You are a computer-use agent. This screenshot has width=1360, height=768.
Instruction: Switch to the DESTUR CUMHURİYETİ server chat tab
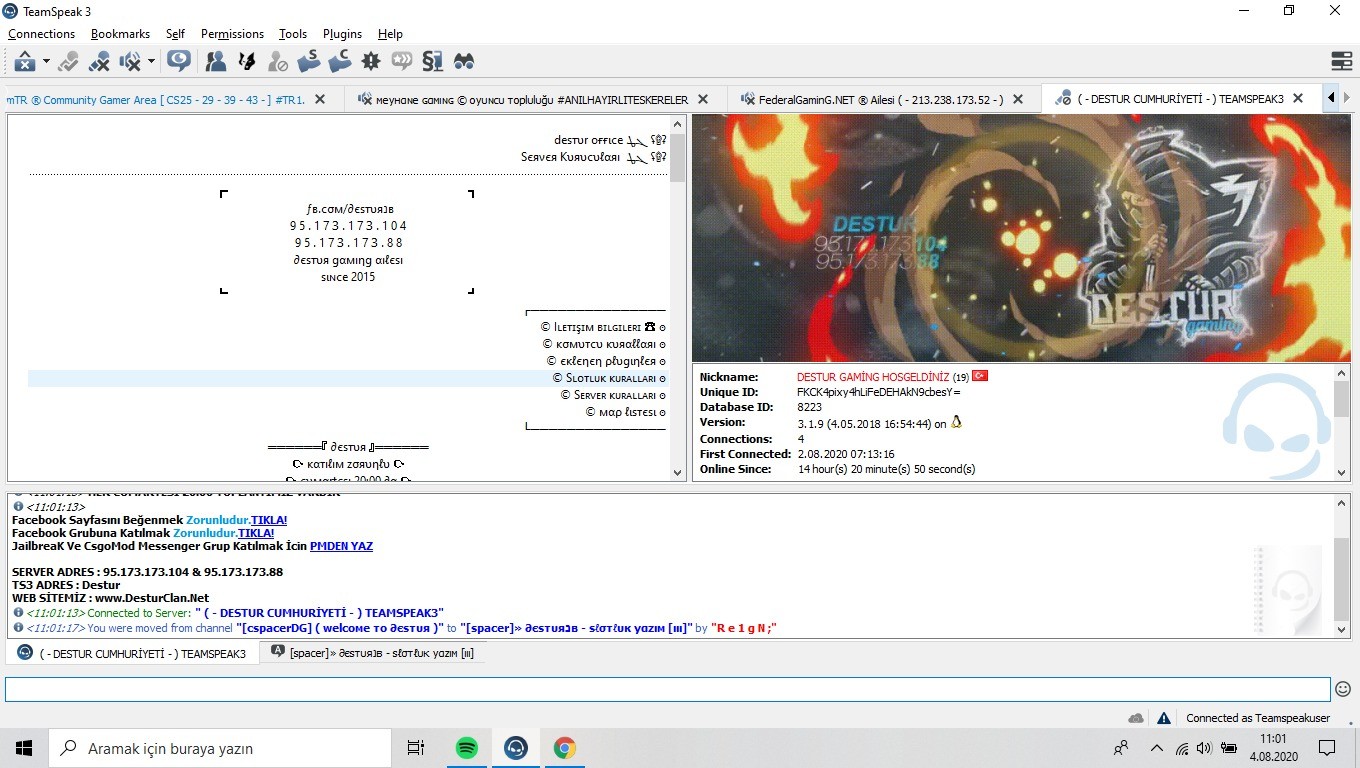133,653
